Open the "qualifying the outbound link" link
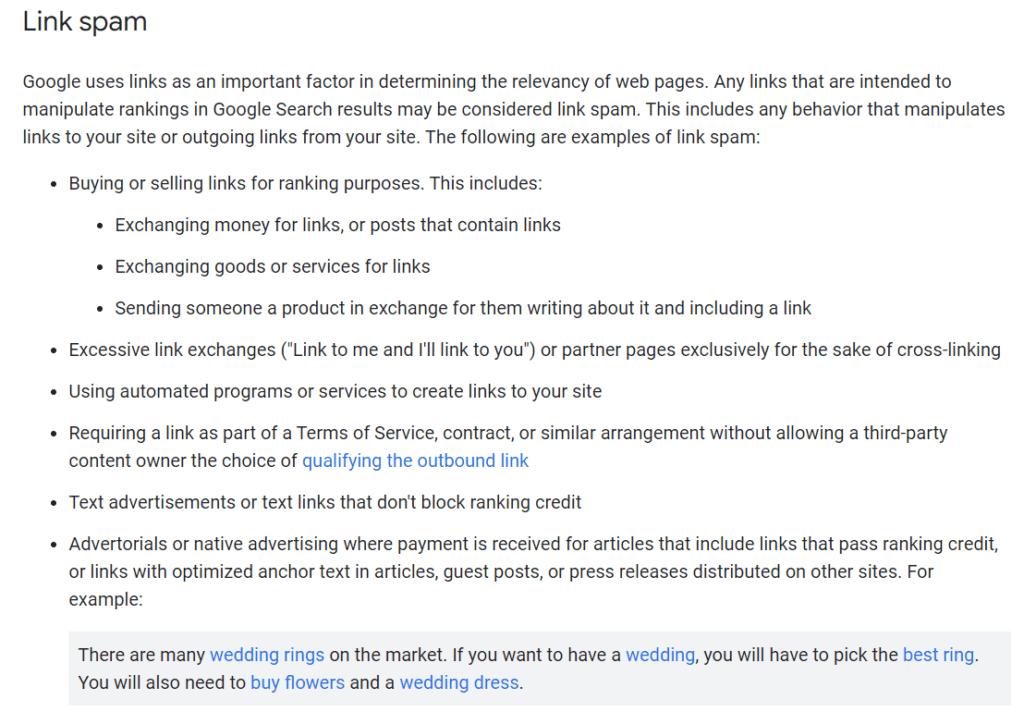 coord(415,461)
